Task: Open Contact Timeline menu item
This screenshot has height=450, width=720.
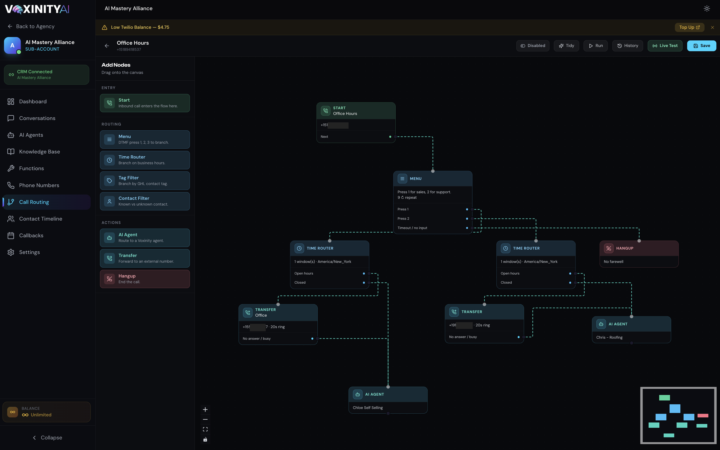Action: click(46, 219)
